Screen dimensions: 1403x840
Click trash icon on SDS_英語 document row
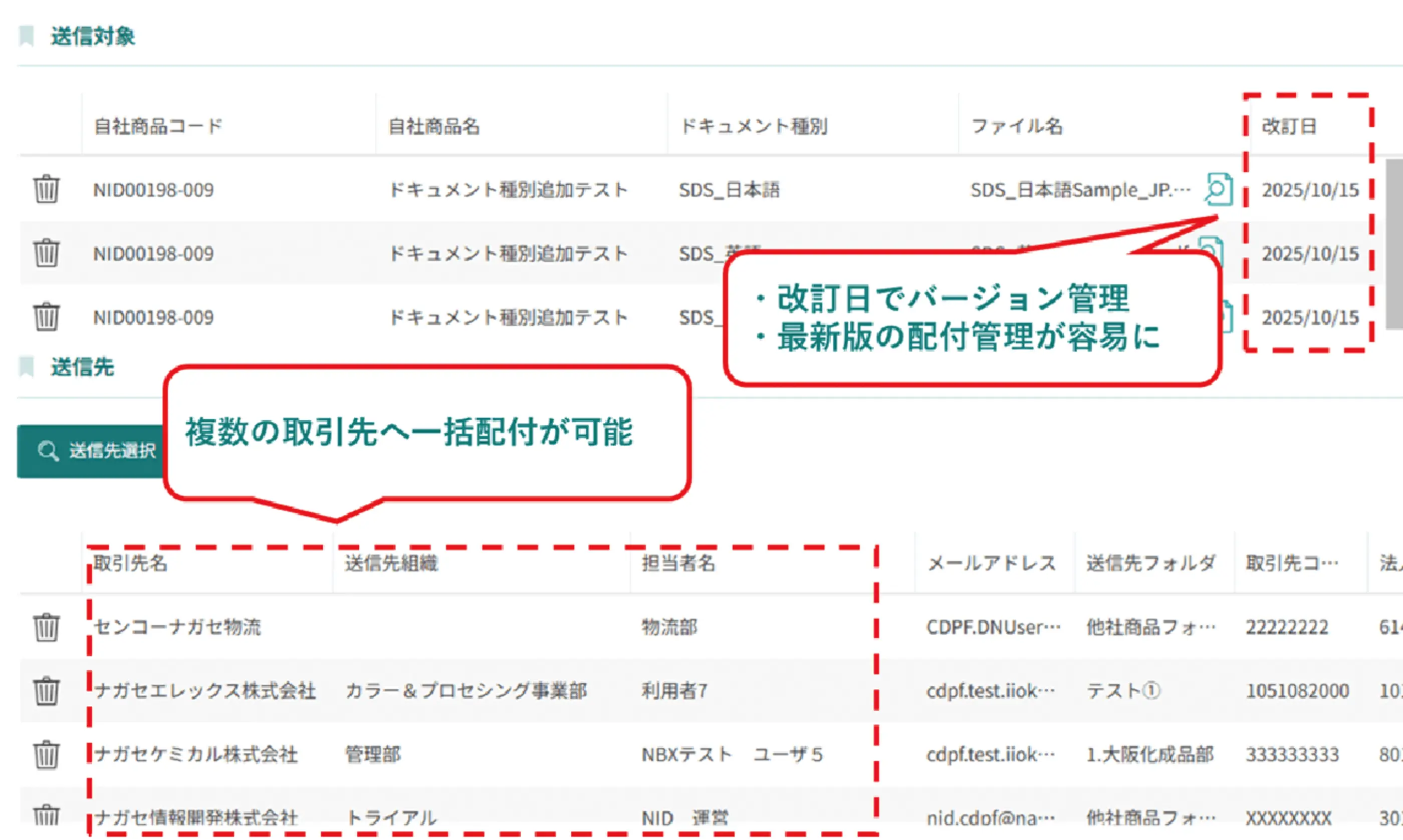(x=46, y=253)
